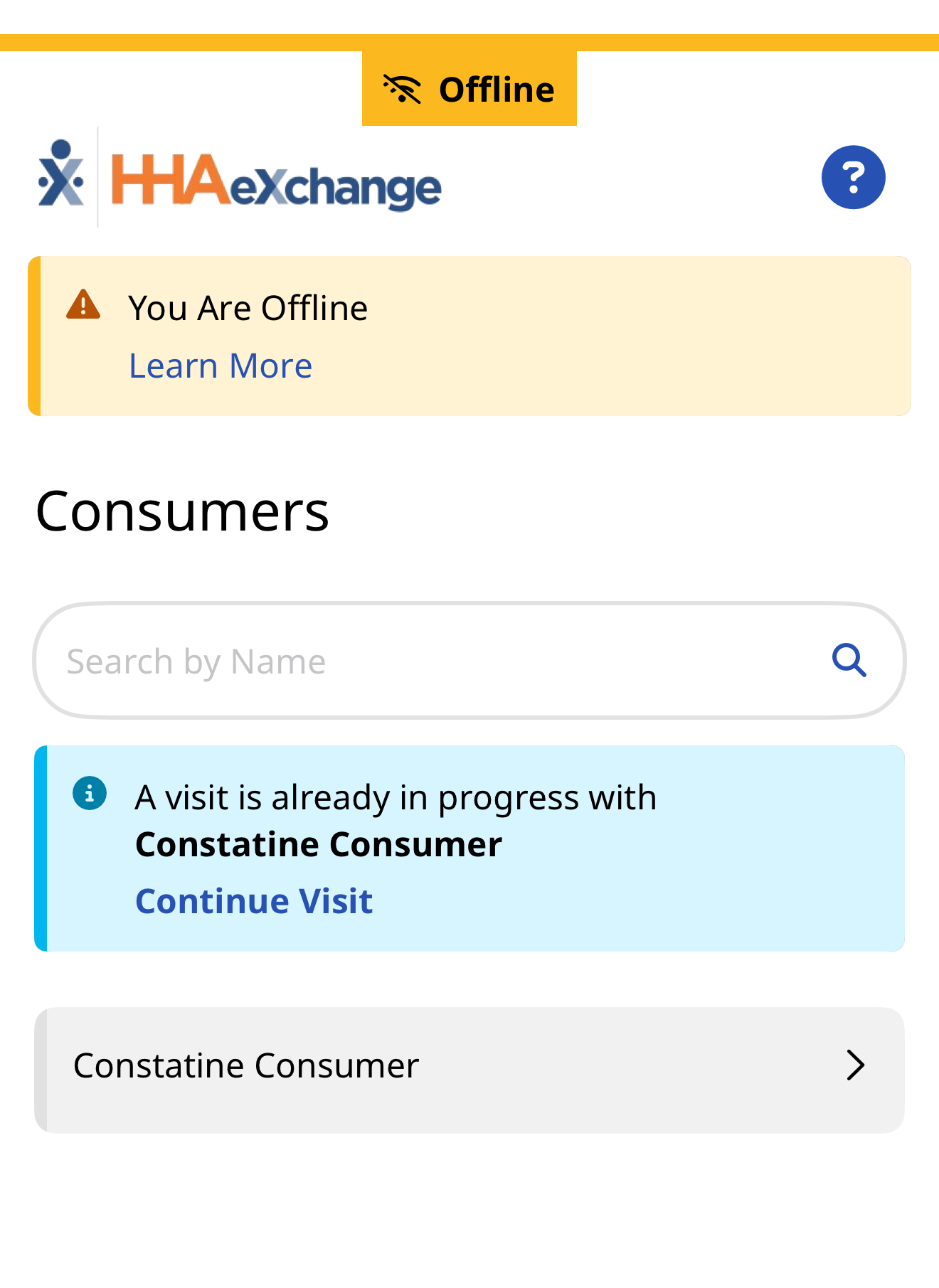Click the Learn More link
Image resolution: width=939 pixels, height=1288 pixels.
(221, 366)
